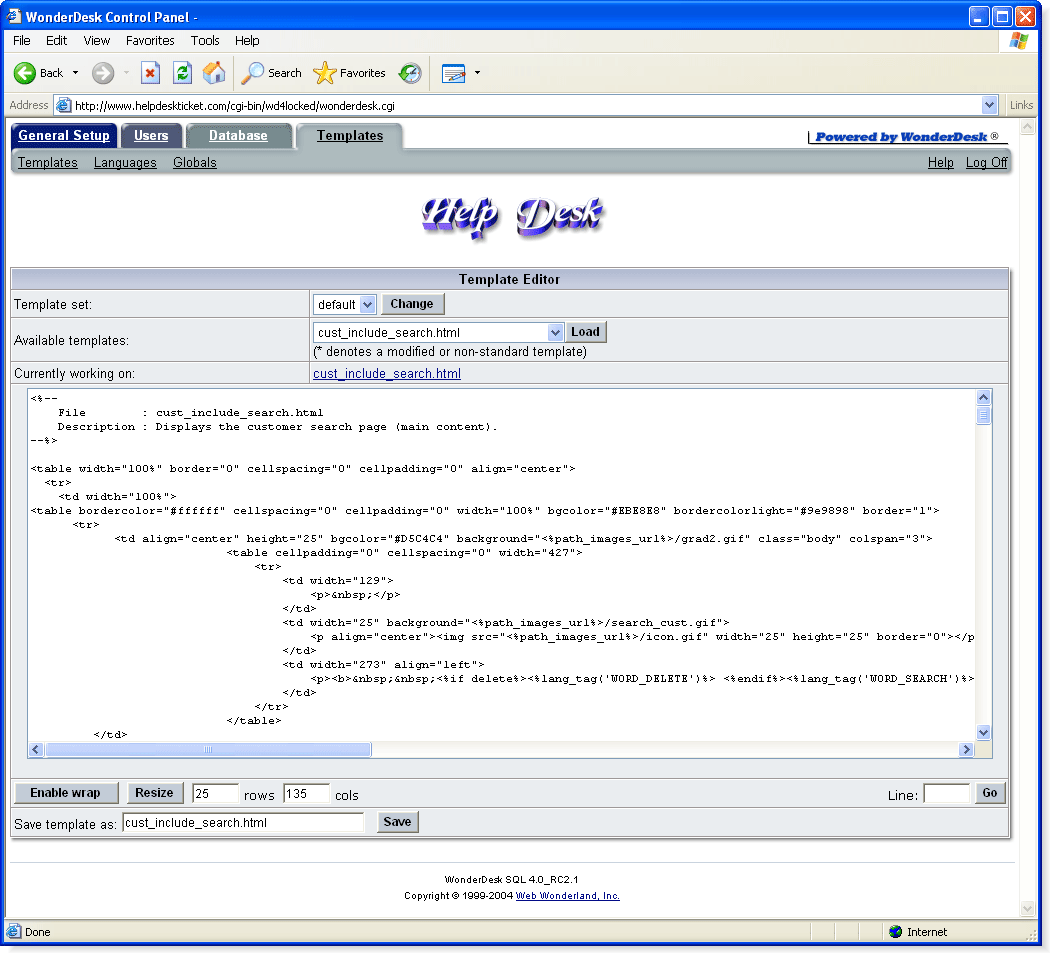Click the editor scroll down arrow
Screen dimensions: 1050x953
983,732
